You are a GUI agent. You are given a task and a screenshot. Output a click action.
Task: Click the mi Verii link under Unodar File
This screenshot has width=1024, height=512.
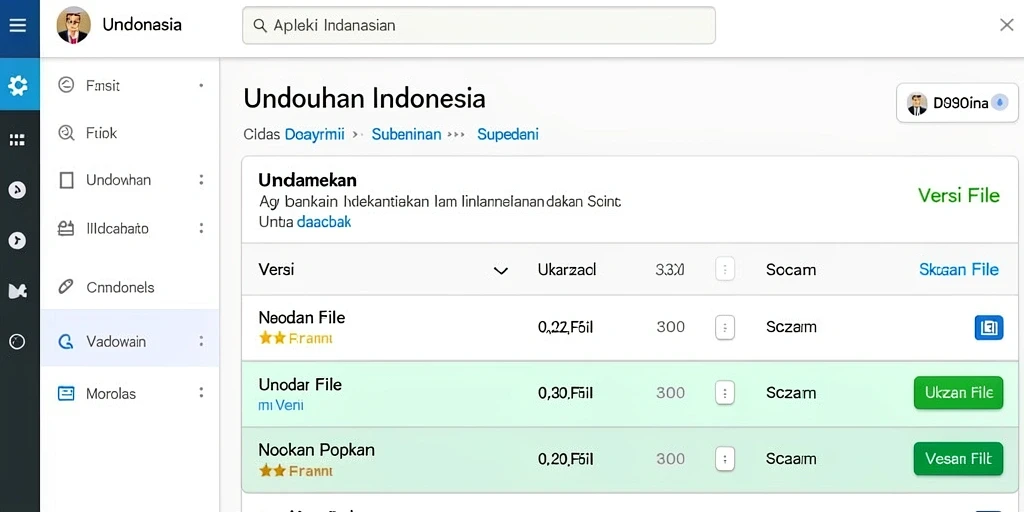tap(281, 405)
